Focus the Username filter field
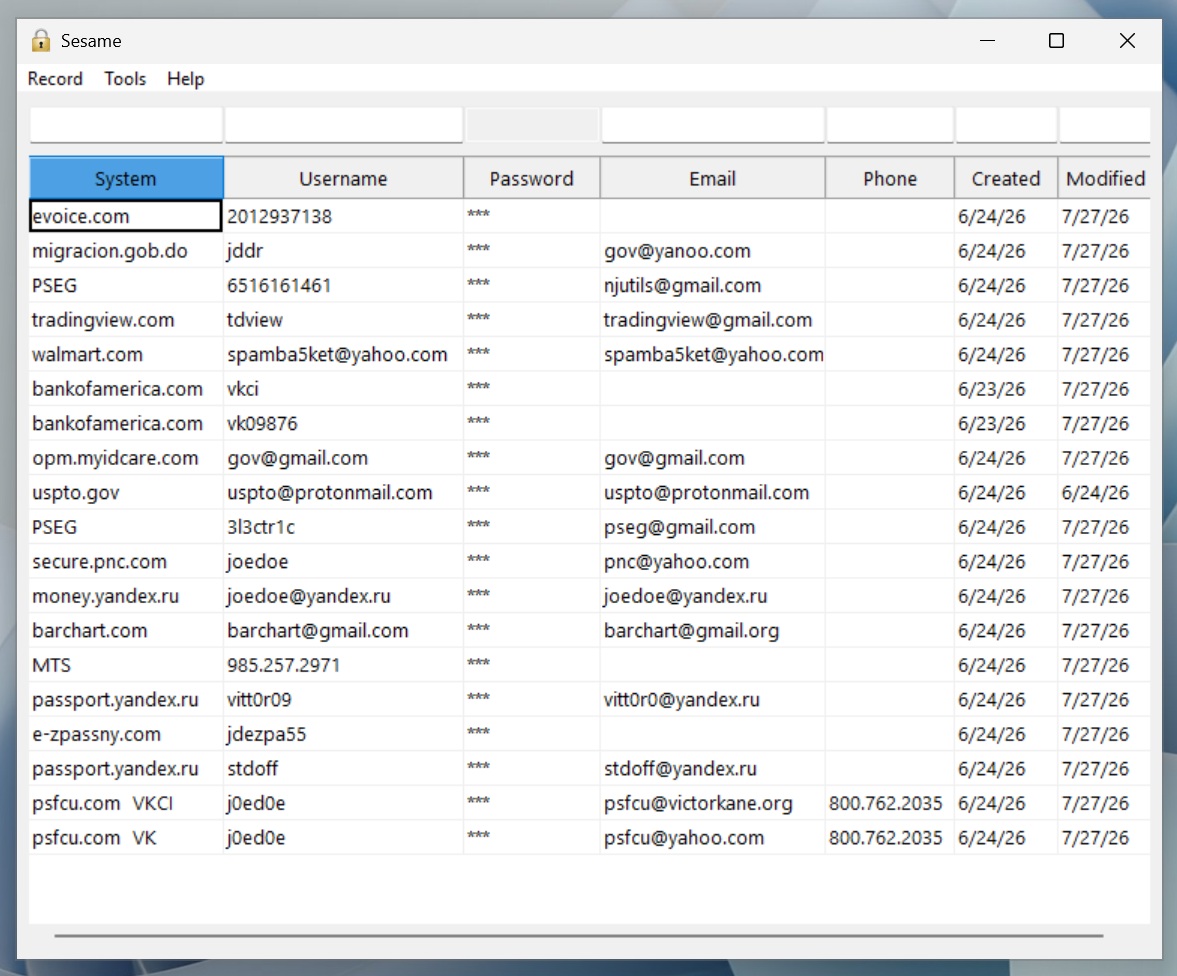 [344, 125]
